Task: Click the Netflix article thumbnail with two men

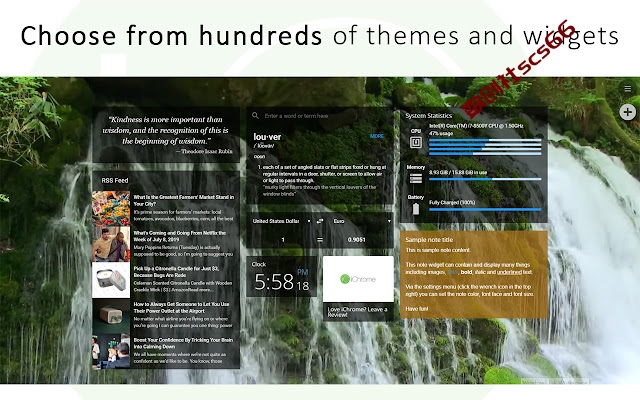Action: coord(111,244)
